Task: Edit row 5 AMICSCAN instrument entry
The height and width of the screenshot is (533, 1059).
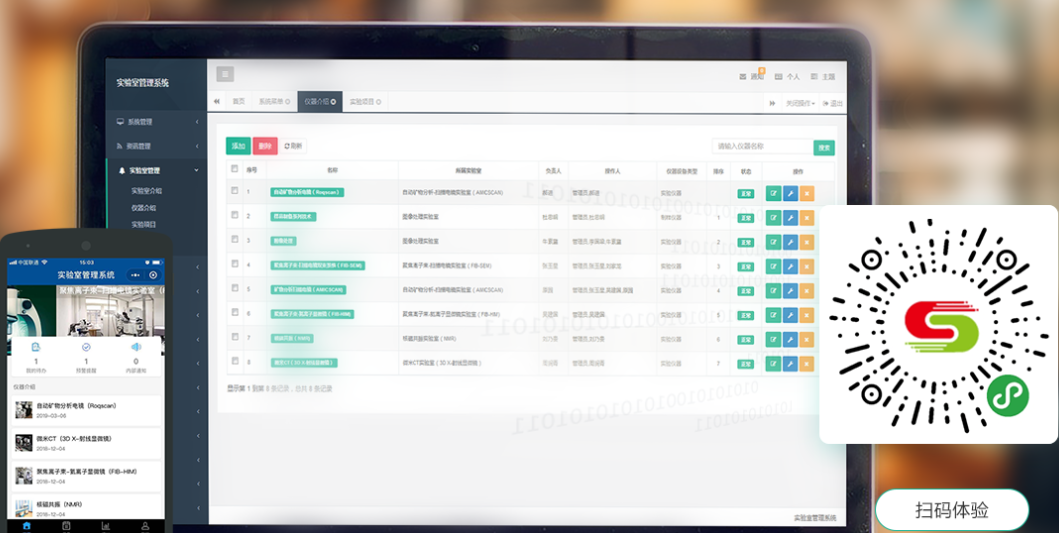Action: point(773,290)
